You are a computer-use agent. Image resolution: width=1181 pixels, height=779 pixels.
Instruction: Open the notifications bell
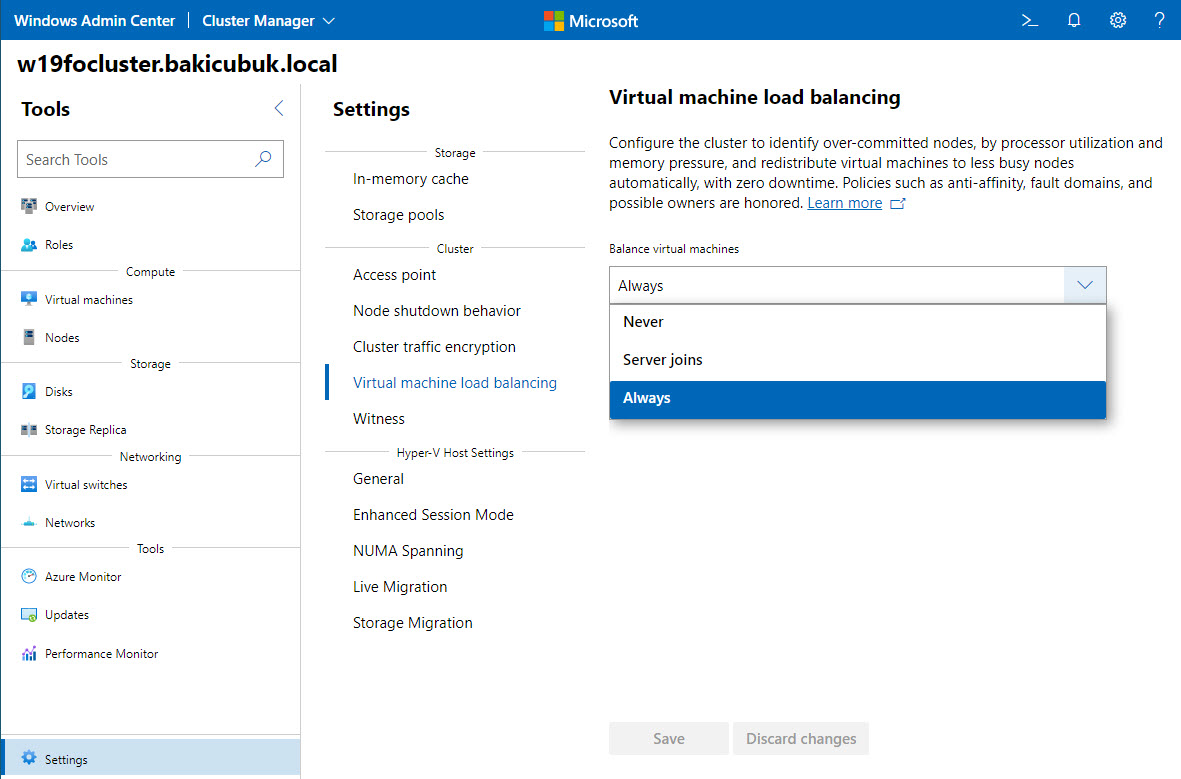1074,20
